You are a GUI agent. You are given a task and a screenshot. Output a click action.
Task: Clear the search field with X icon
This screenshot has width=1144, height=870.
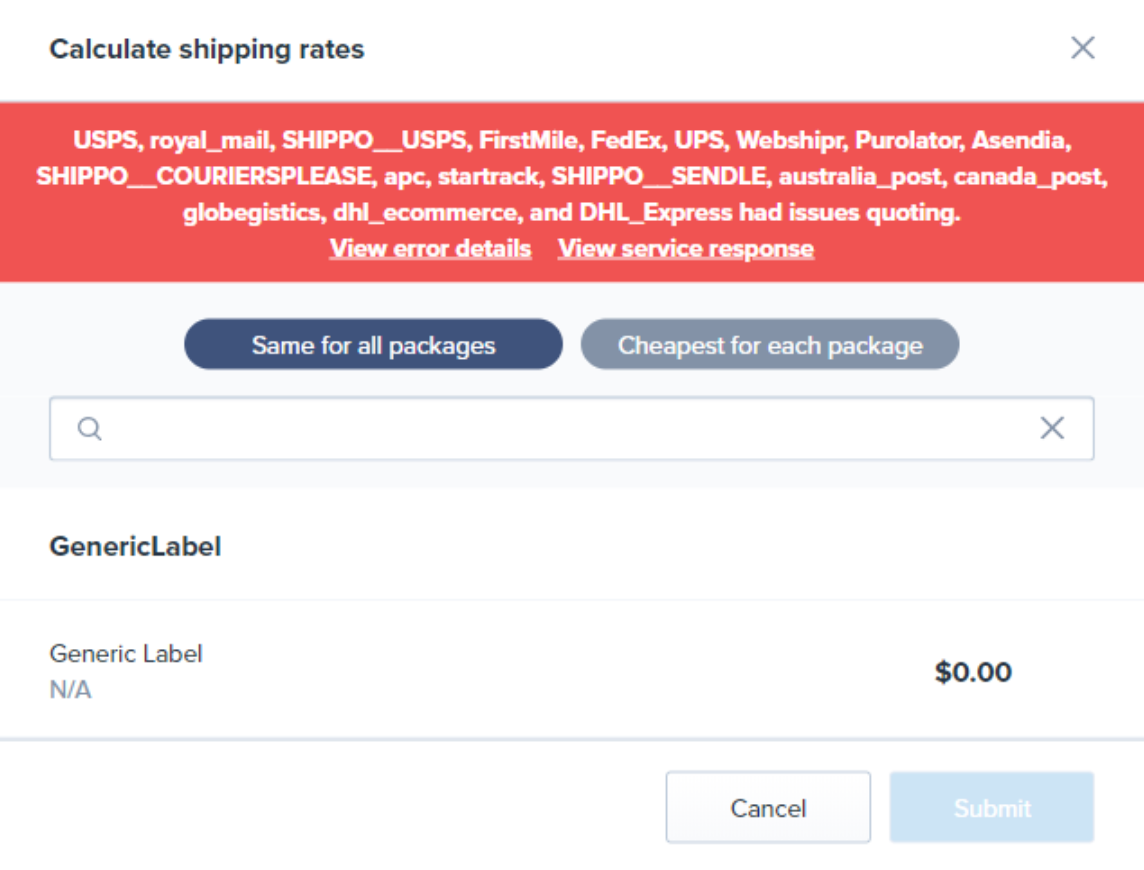coord(1051,429)
